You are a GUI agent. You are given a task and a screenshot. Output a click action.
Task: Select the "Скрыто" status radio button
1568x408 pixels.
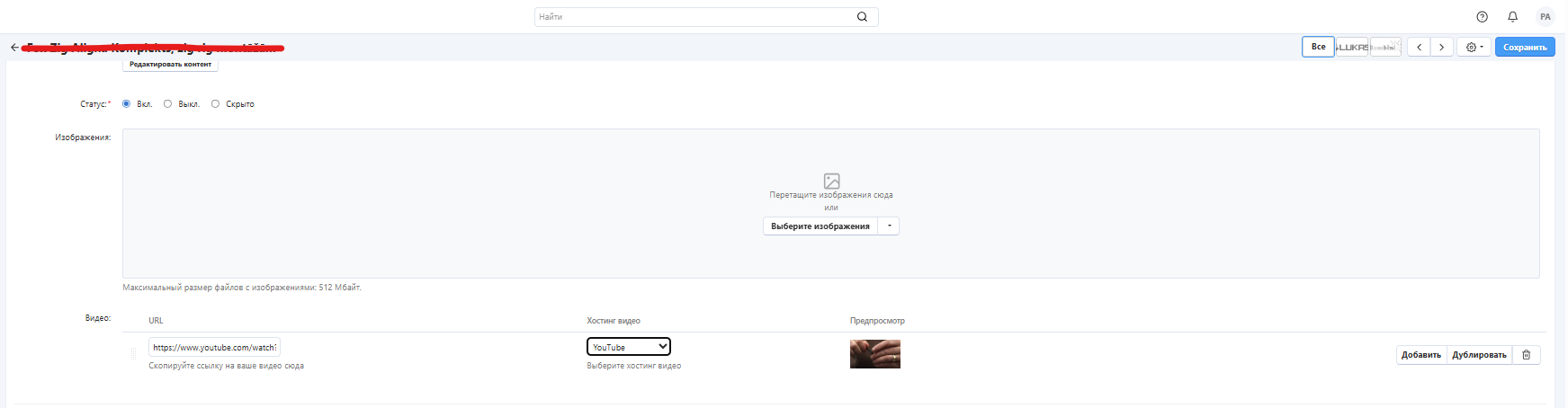[x=215, y=104]
